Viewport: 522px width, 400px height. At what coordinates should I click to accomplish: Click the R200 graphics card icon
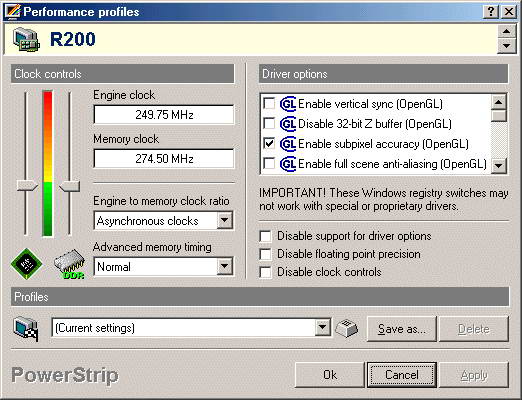coord(26,39)
